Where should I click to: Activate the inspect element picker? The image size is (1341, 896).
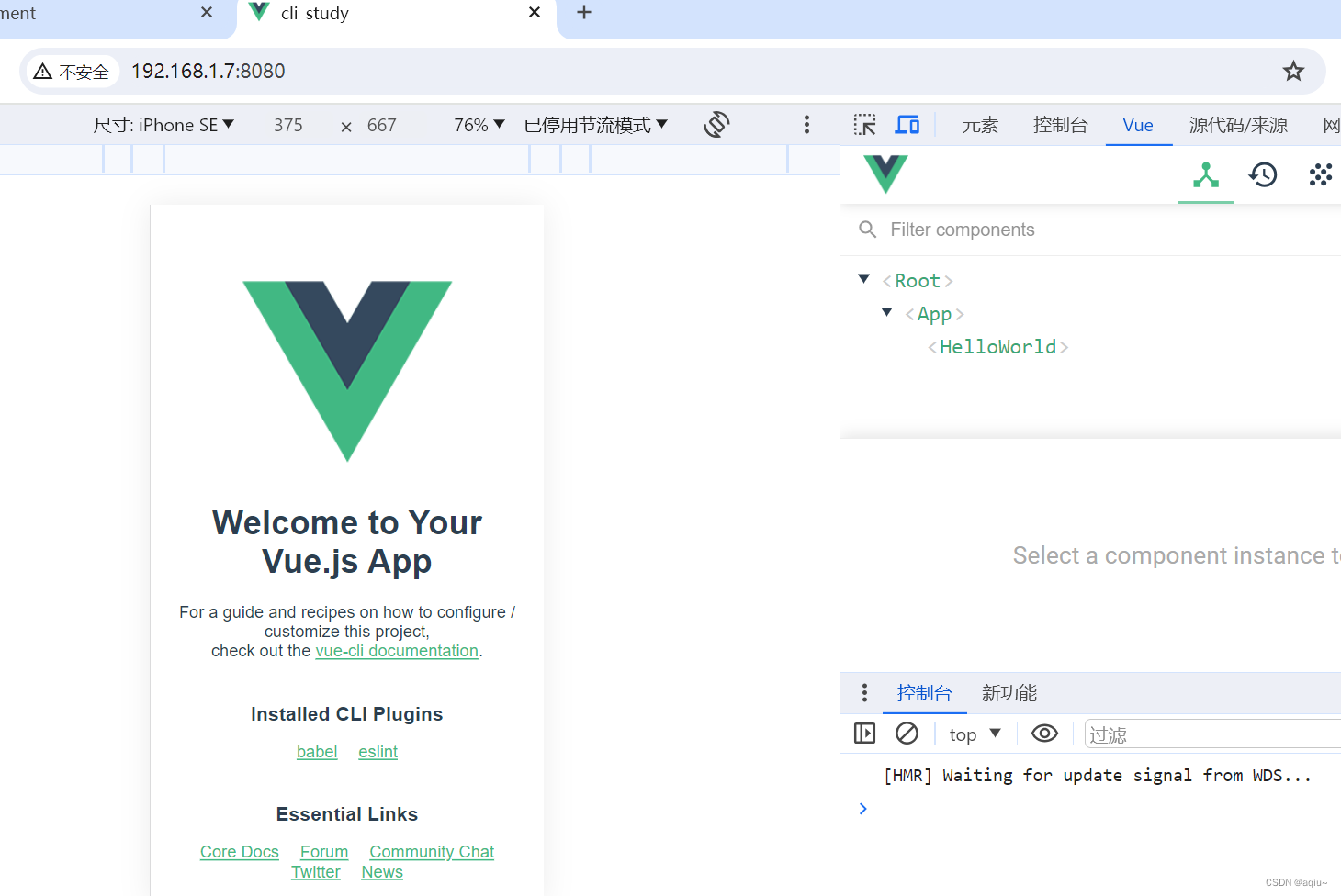864,125
